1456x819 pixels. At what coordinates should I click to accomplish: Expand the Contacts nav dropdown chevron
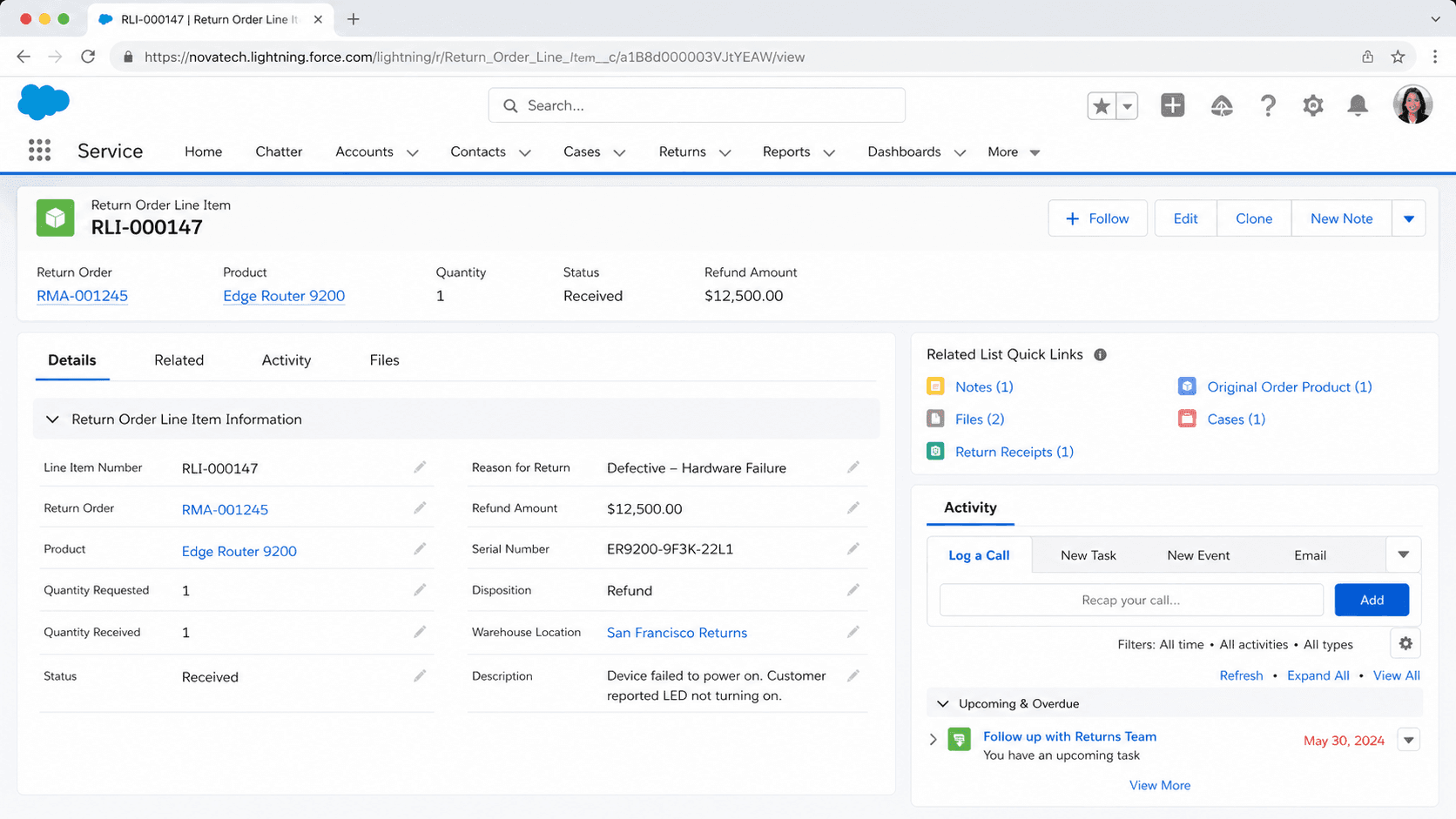click(x=525, y=152)
